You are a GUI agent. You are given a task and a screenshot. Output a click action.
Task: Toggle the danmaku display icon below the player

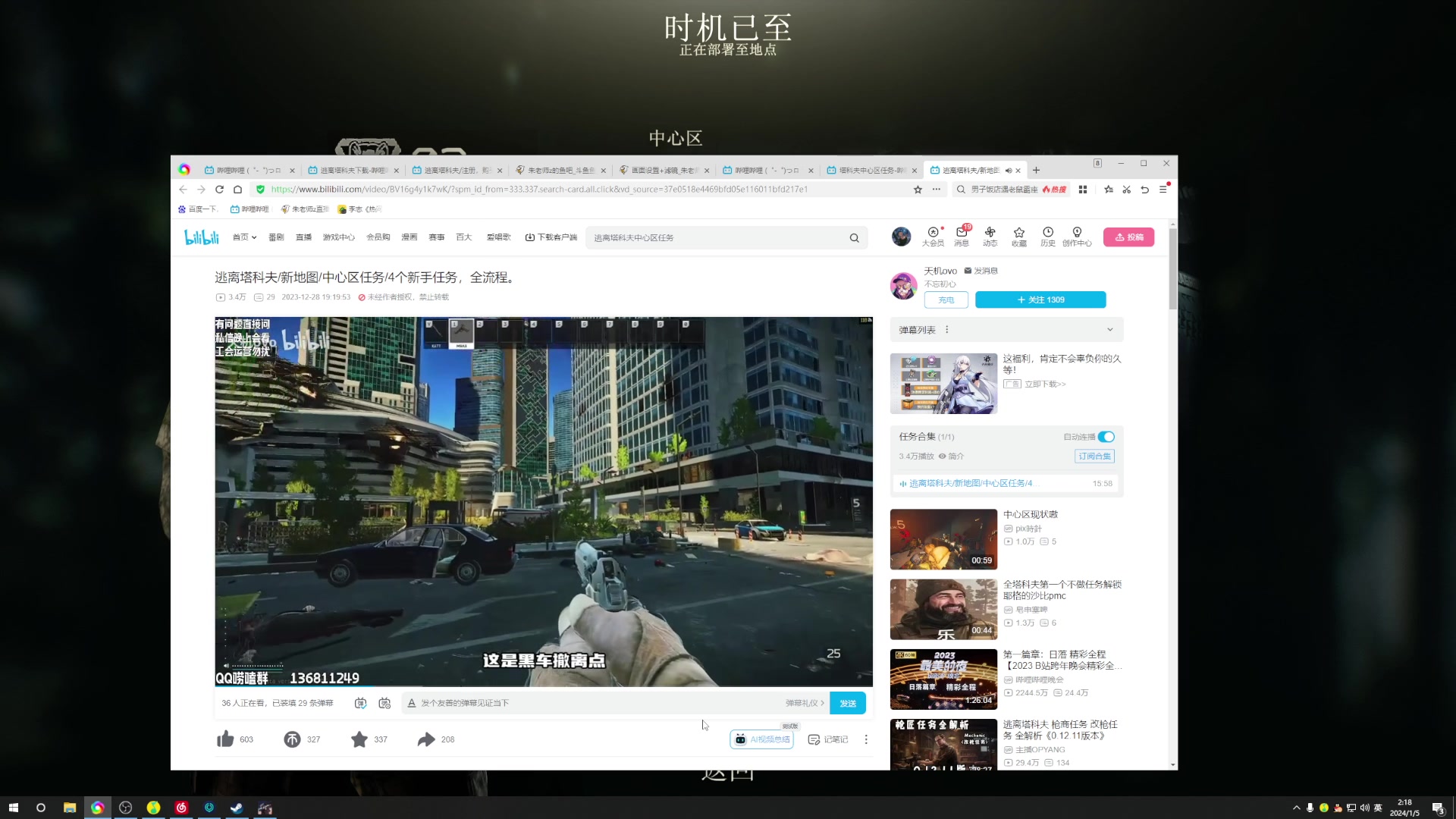[x=361, y=703]
